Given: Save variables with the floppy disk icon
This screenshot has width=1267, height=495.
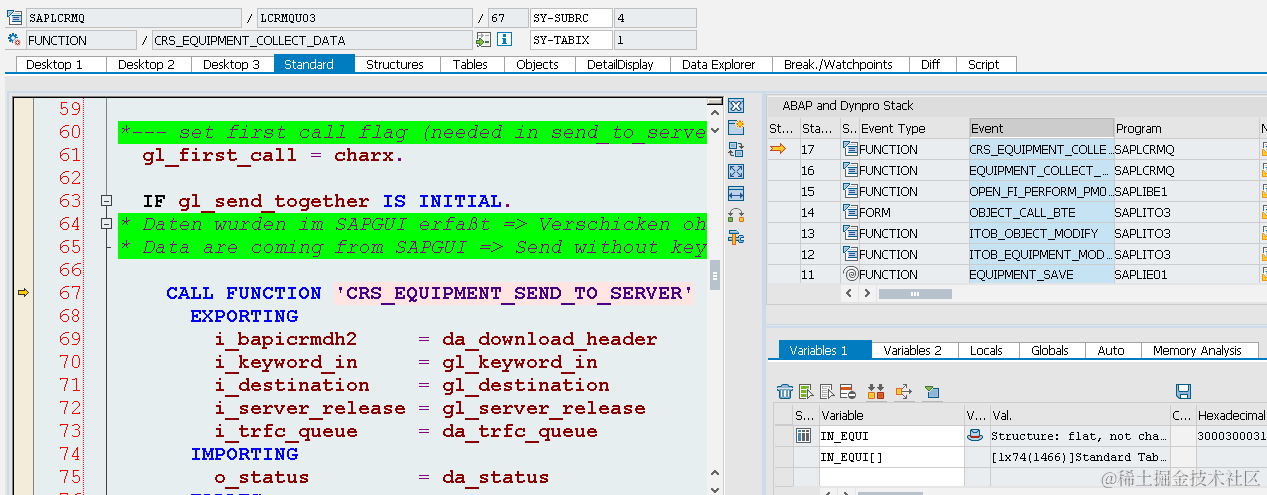Looking at the screenshot, I should point(1184,391).
